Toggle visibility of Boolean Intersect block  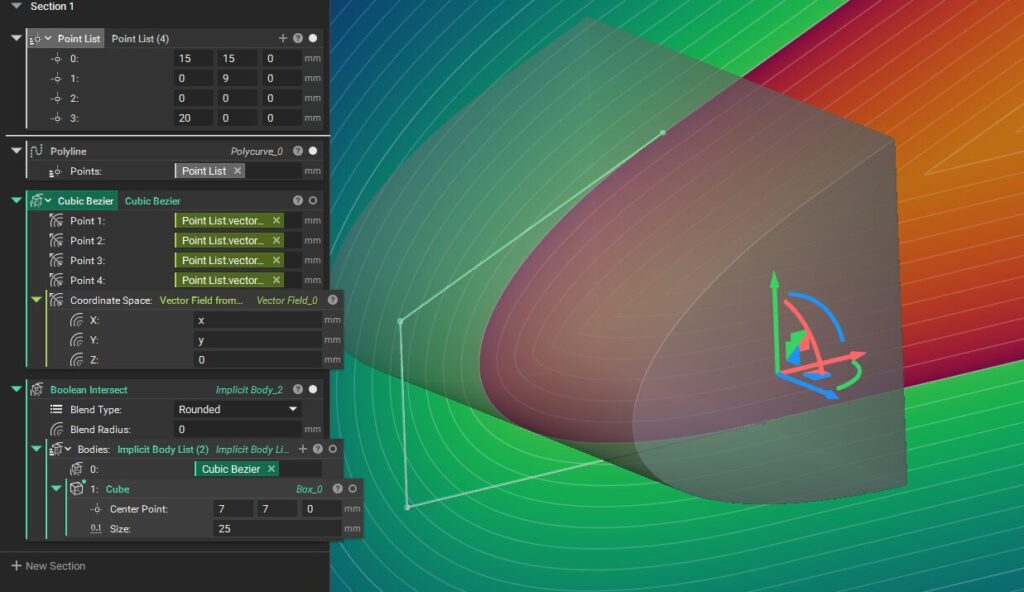[313, 390]
